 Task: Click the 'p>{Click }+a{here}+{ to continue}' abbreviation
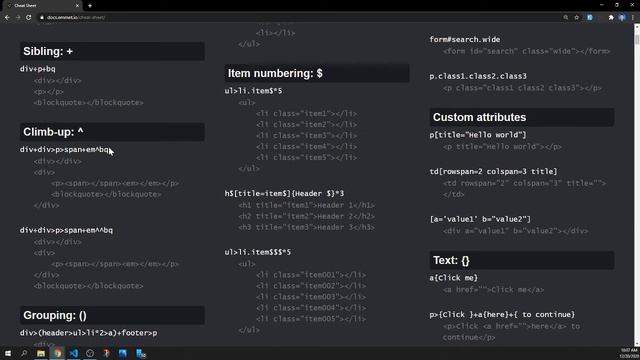[502, 315]
